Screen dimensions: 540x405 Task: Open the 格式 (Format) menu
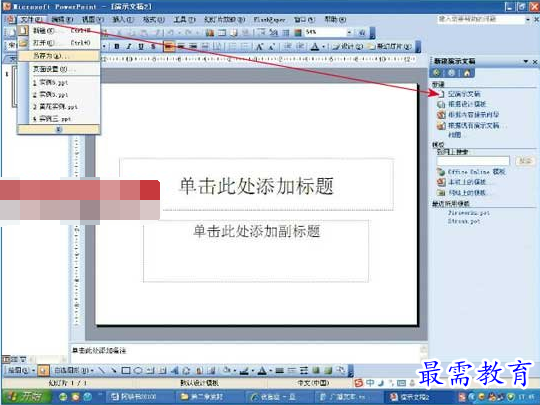[154, 20]
